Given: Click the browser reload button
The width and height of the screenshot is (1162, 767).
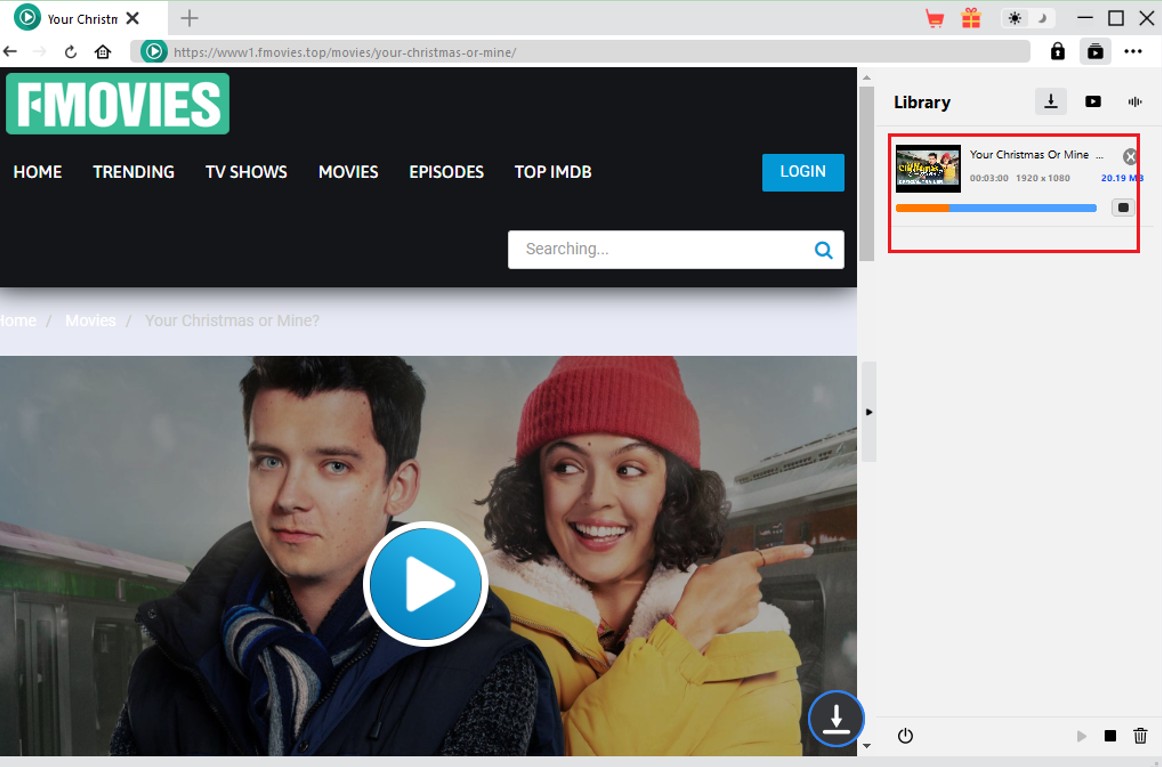Looking at the screenshot, I should [x=70, y=52].
